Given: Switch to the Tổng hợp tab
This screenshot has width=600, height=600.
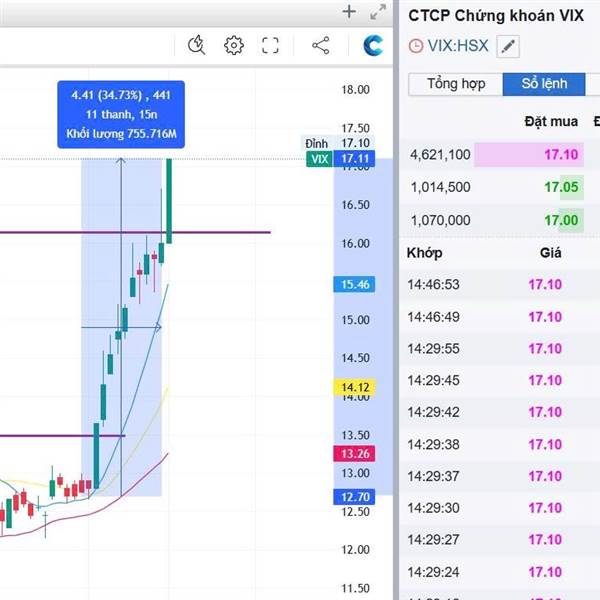Looking at the screenshot, I should 456,84.
